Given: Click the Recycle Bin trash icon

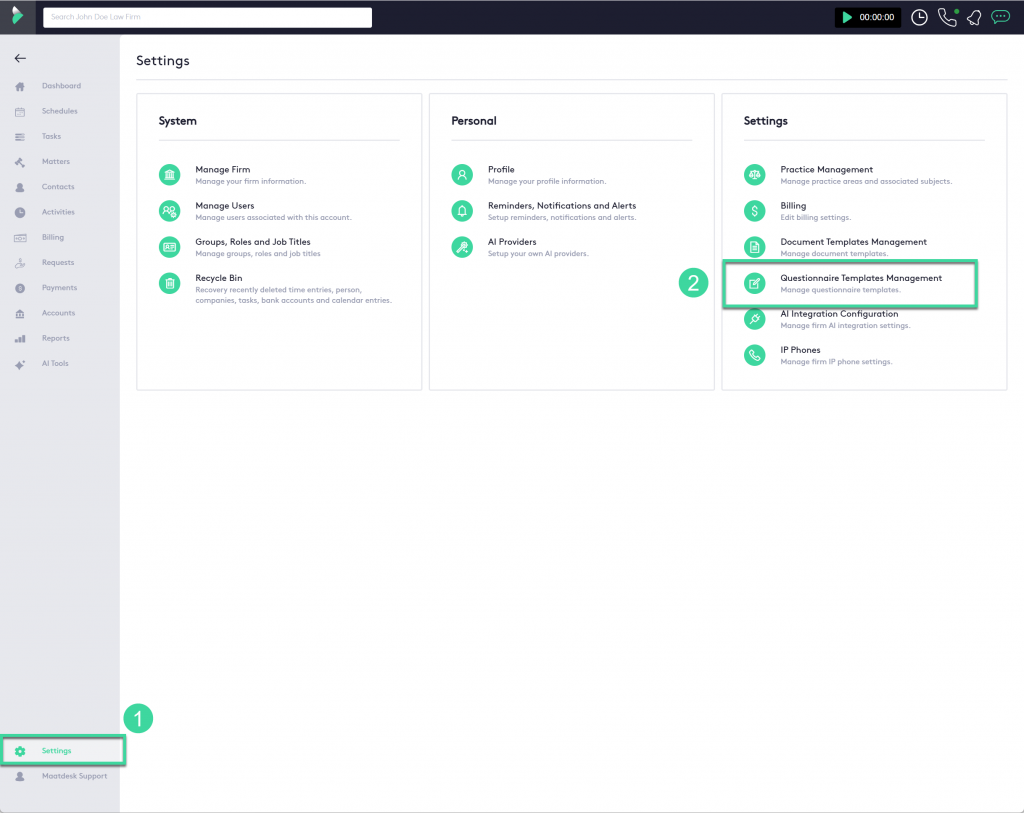Looking at the screenshot, I should [170, 283].
